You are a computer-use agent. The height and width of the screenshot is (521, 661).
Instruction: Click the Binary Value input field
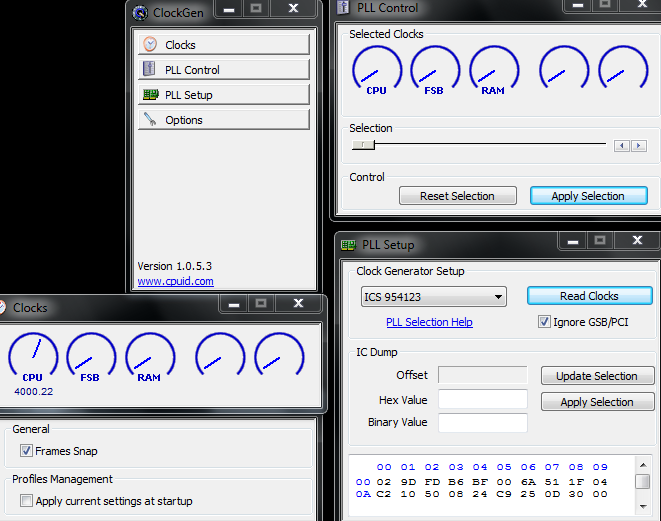coord(483,422)
